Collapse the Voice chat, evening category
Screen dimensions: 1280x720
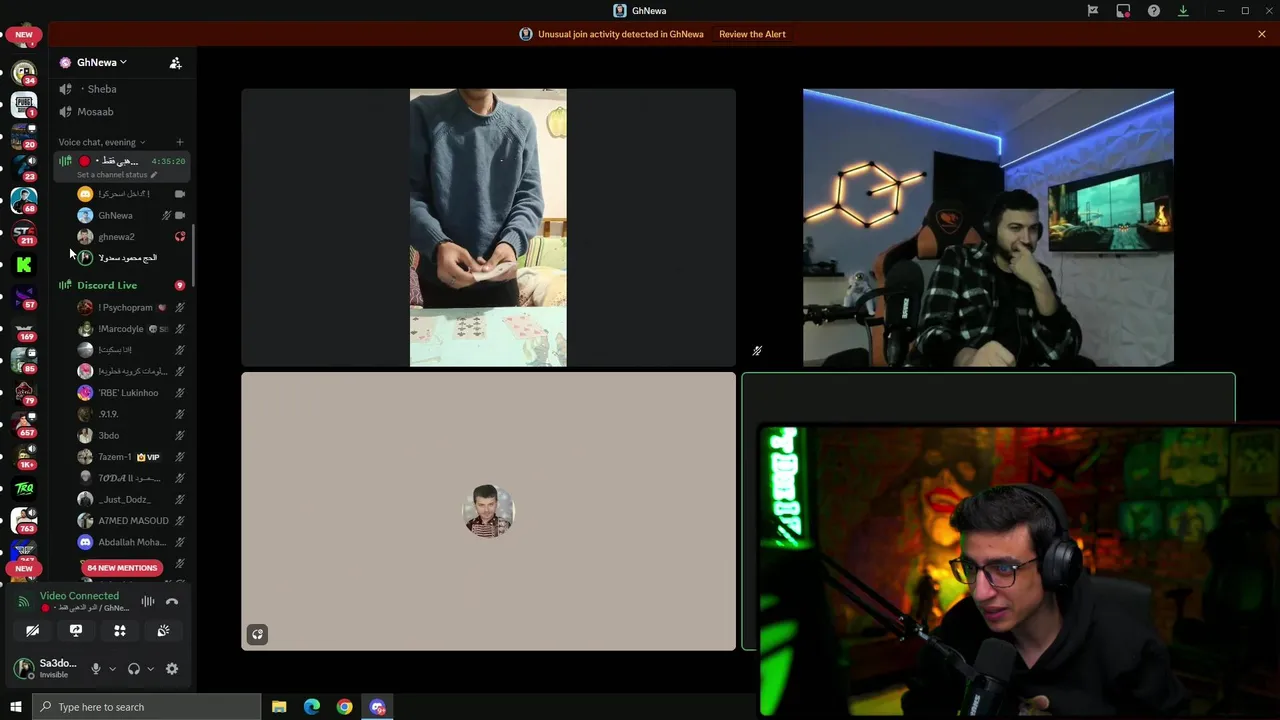(x=101, y=142)
